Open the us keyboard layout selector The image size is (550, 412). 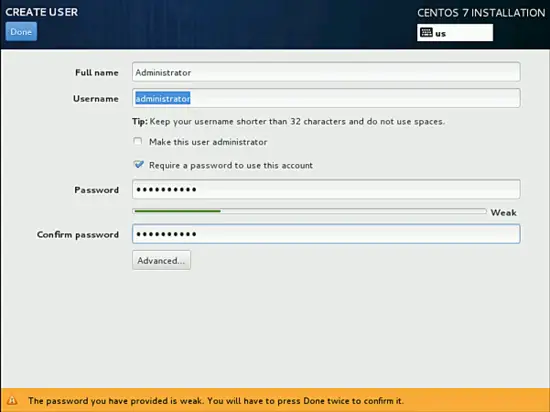tap(455, 33)
